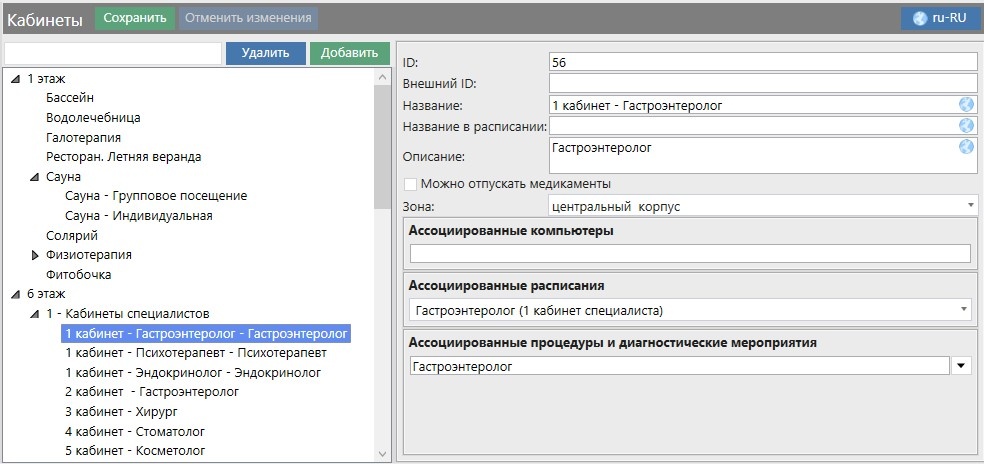Click globe icon in Описание field
The width and height of the screenshot is (984, 464).
pyautogui.click(x=966, y=147)
